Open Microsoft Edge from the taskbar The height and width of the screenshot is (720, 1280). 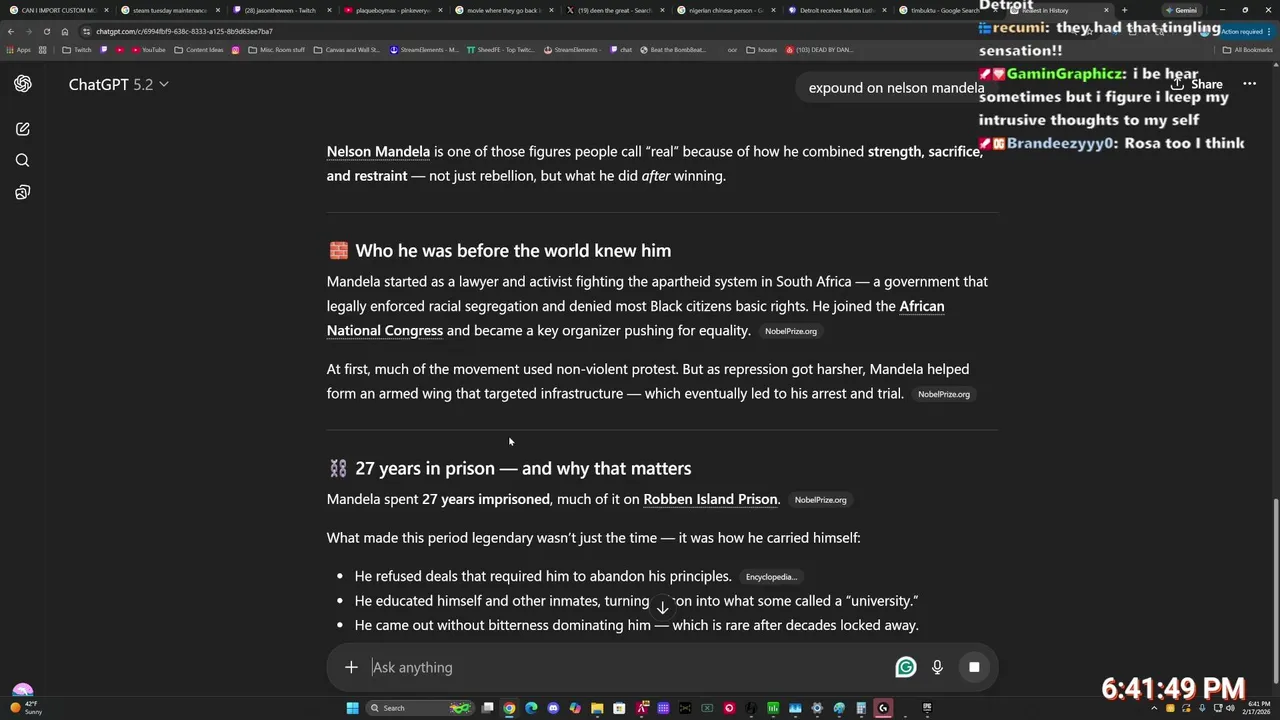pos(531,708)
